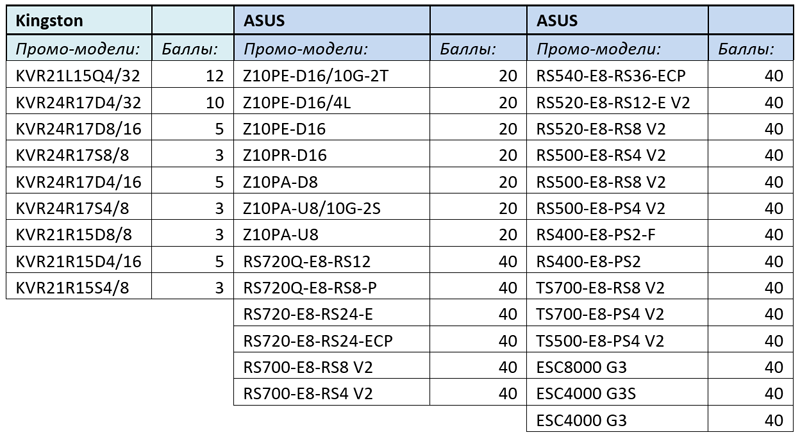Click the RS520-E8-RS12-E V2 cell
The width and height of the screenshot is (800, 437).
pos(617,101)
